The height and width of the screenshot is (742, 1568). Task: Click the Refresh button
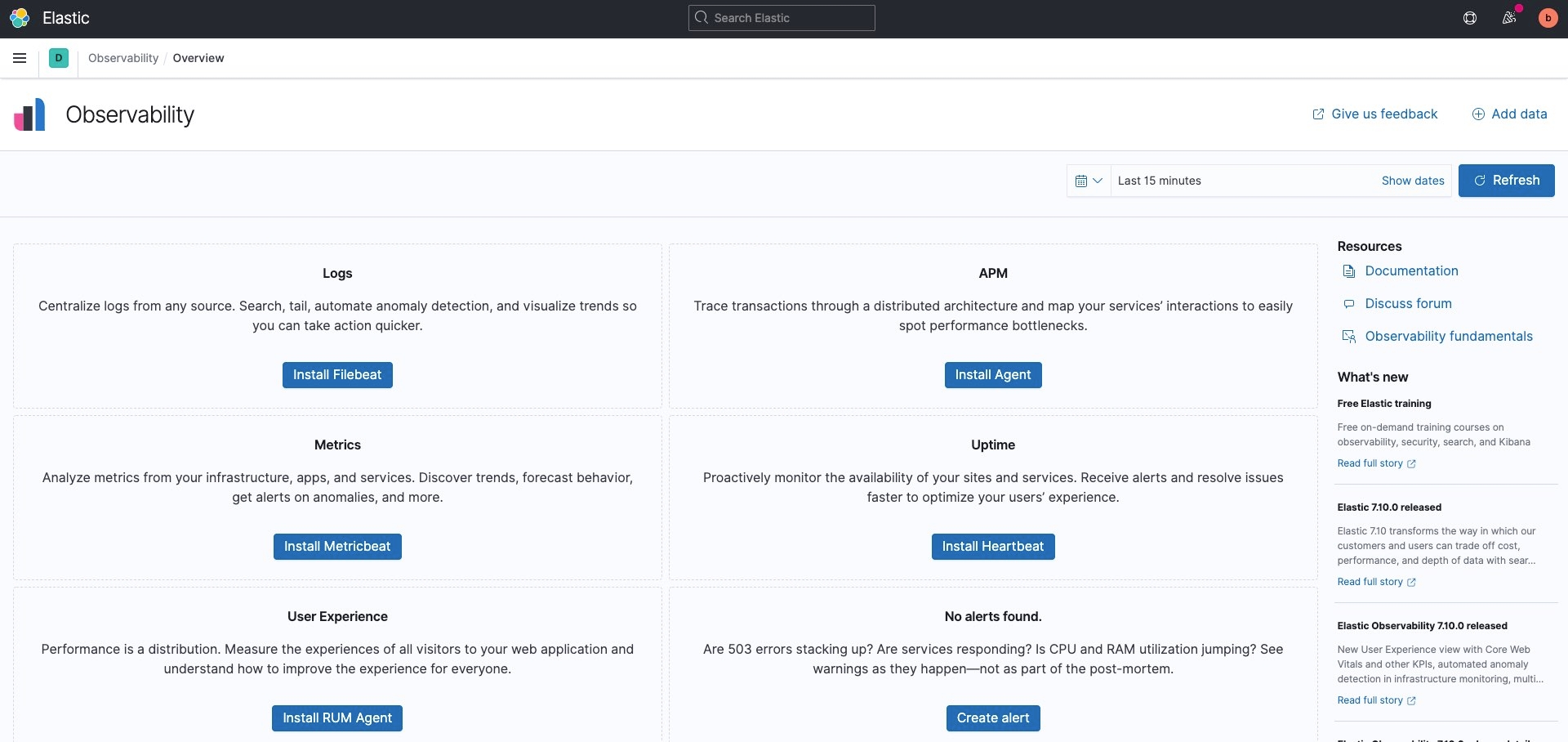pyautogui.click(x=1506, y=180)
